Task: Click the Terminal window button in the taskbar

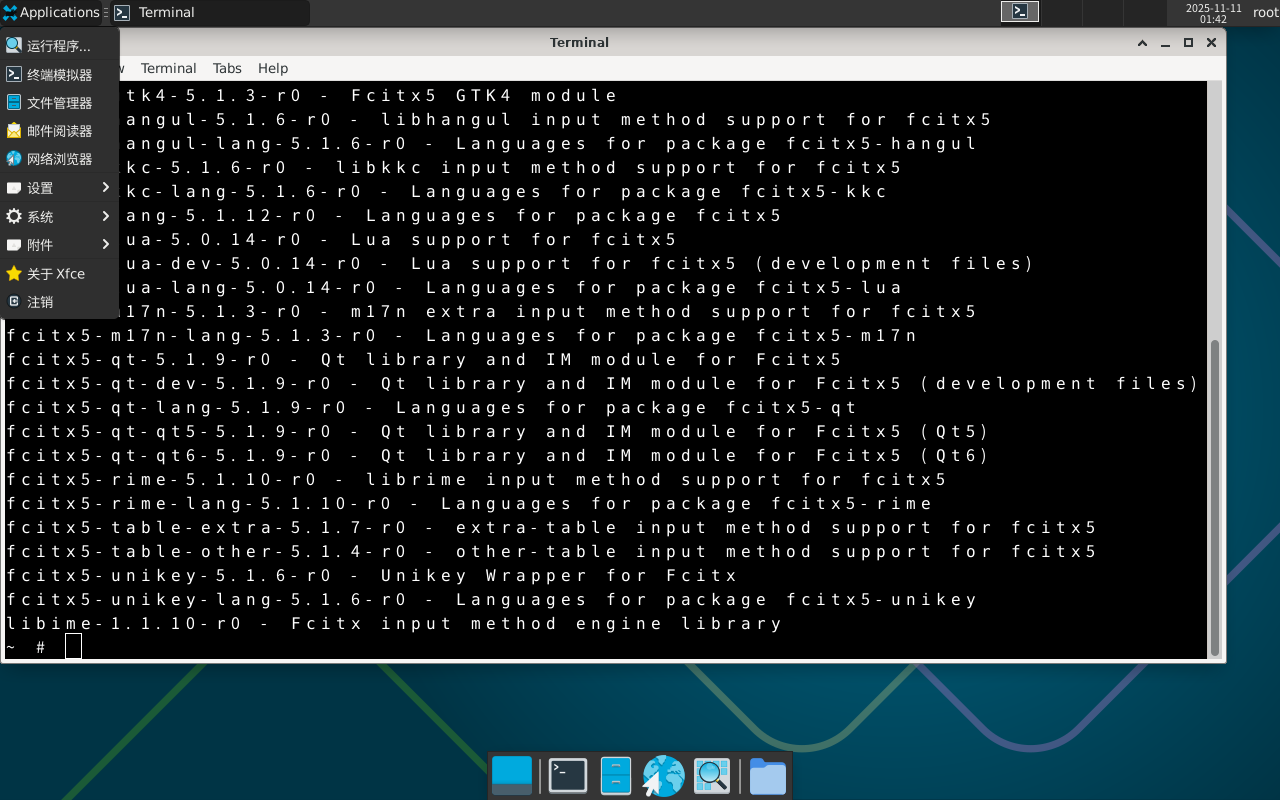Action: 208,13
